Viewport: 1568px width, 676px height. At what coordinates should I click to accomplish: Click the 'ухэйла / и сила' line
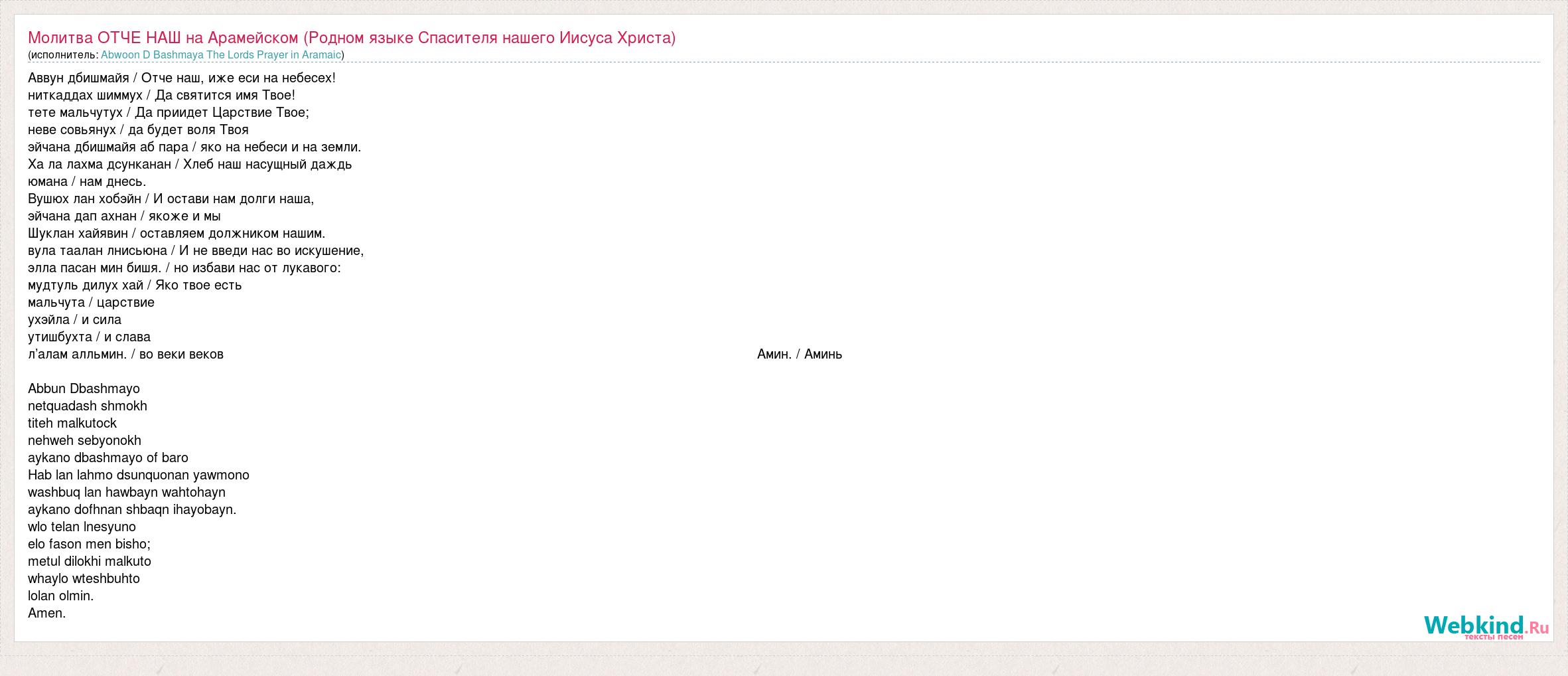tap(74, 320)
